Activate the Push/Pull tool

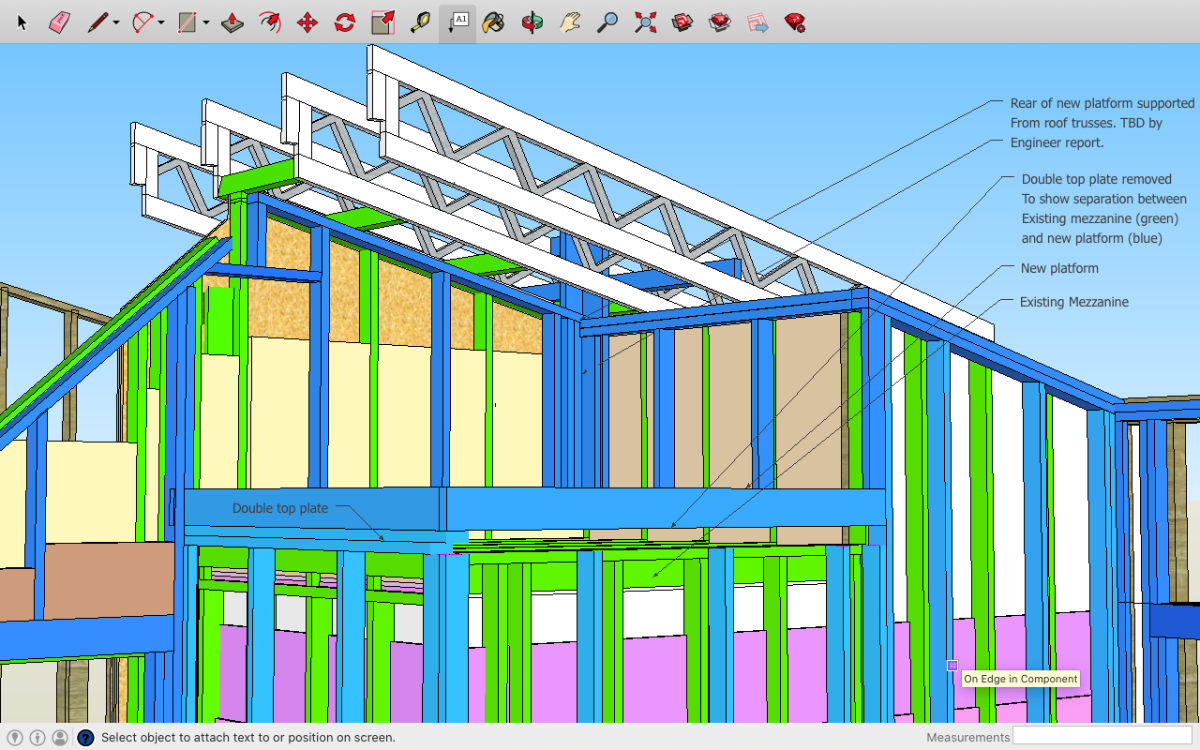(232, 22)
